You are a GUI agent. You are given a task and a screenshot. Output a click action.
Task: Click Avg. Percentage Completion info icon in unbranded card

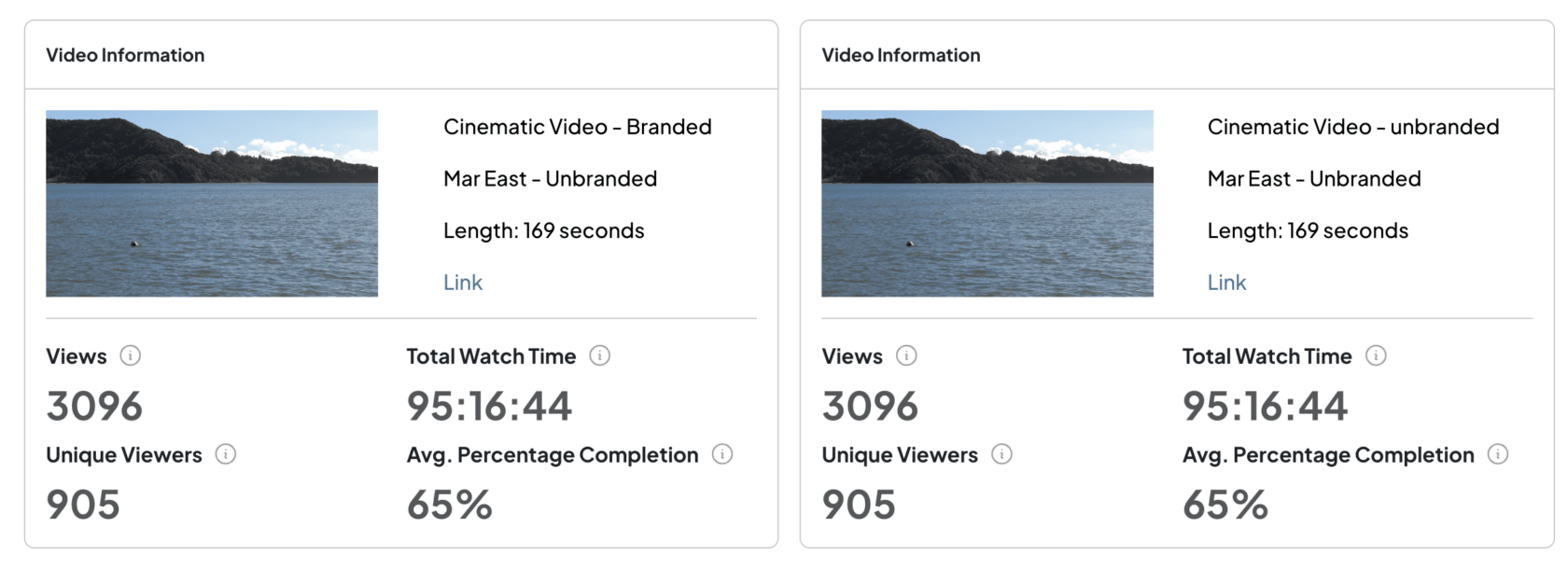[x=1498, y=454]
